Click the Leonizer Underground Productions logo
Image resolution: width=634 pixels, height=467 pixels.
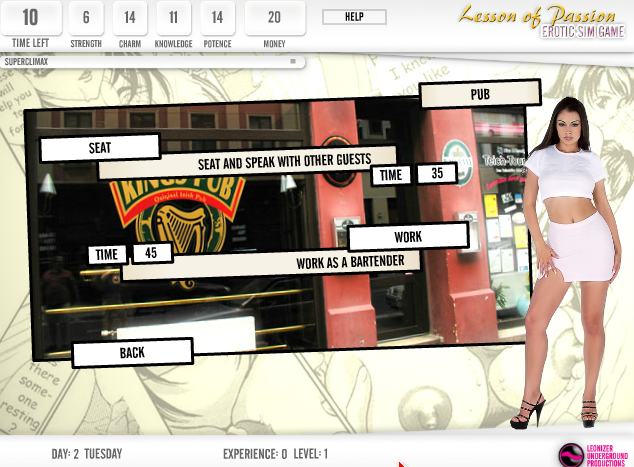coord(594,454)
